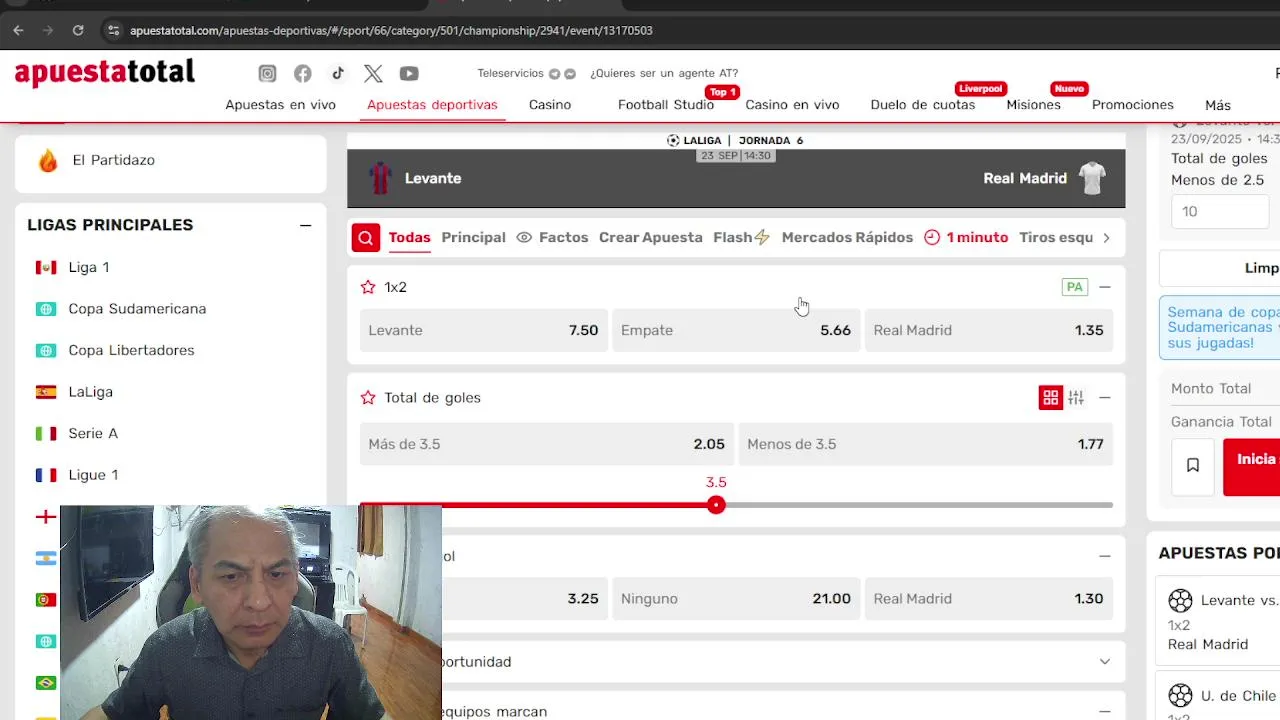1280x720 pixels.
Task: Select the Flash market tab
Action: point(741,238)
